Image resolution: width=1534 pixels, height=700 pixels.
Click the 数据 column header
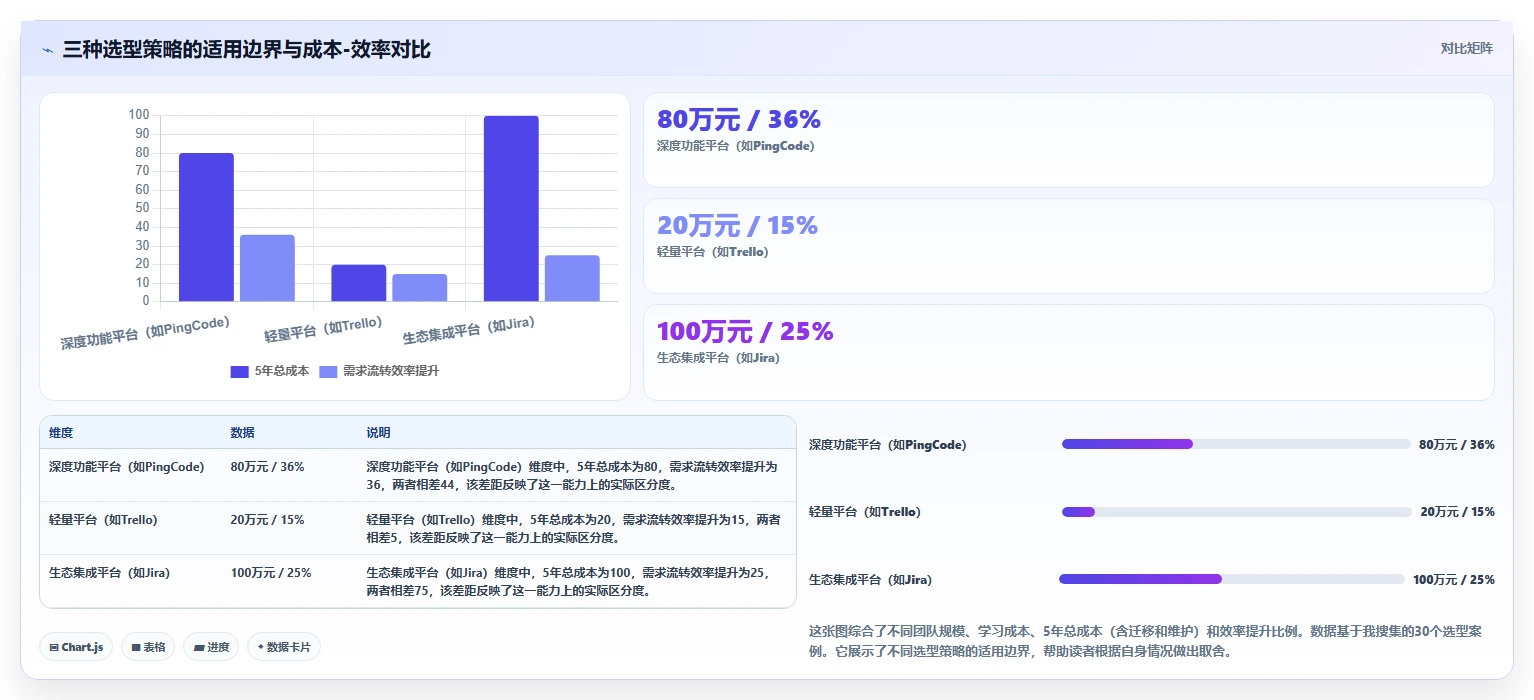[x=242, y=433]
